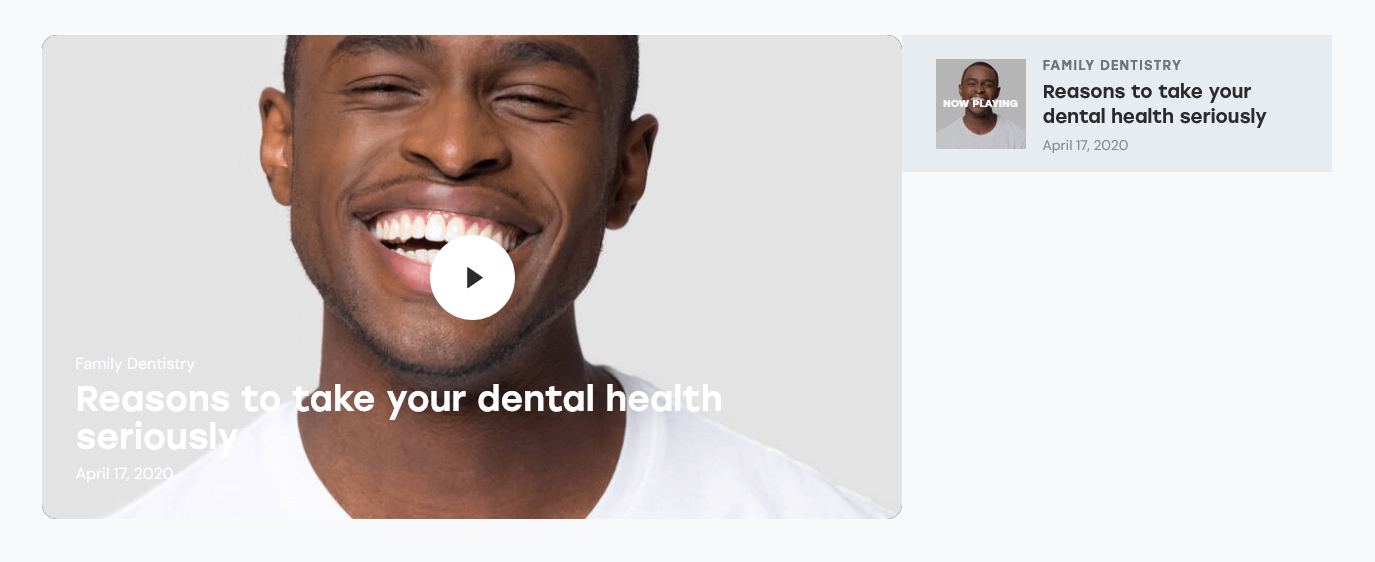
Task: Click Family Dentistry label over the video
Action: (x=135, y=364)
